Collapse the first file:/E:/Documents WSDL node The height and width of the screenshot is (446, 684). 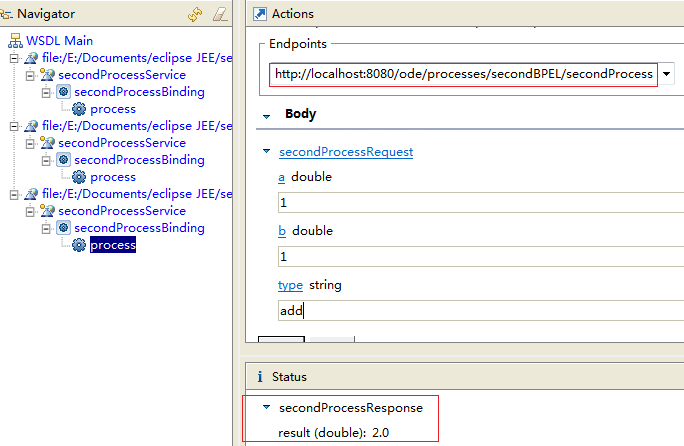pos(14,58)
